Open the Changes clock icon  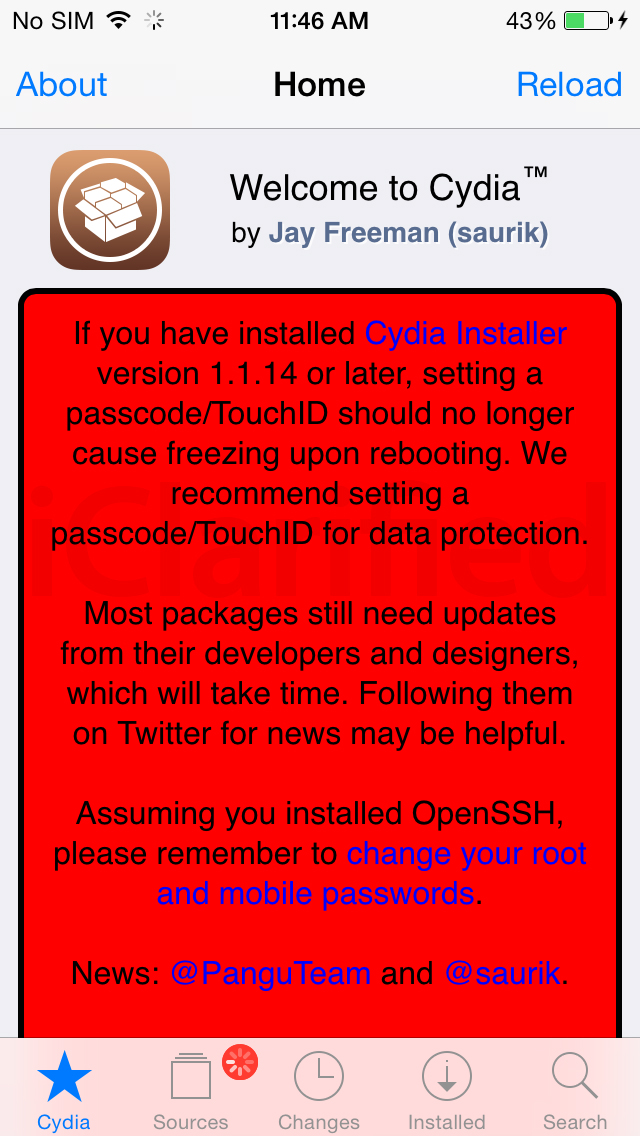point(319,1077)
